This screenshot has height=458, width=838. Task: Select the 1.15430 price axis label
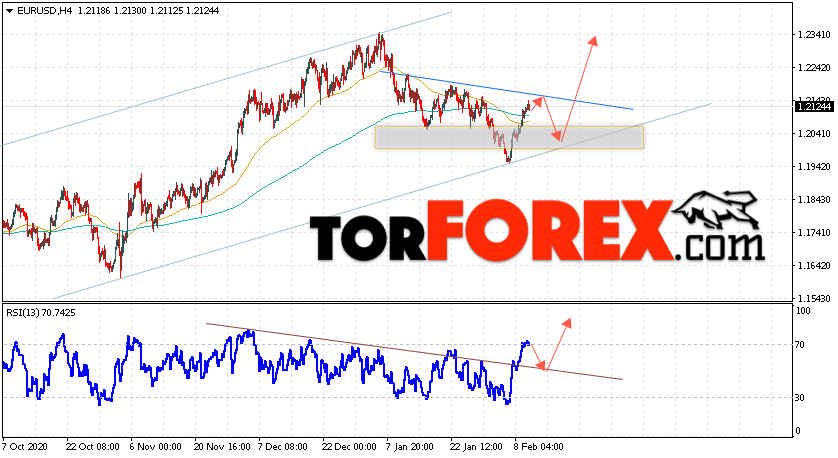coord(814,298)
